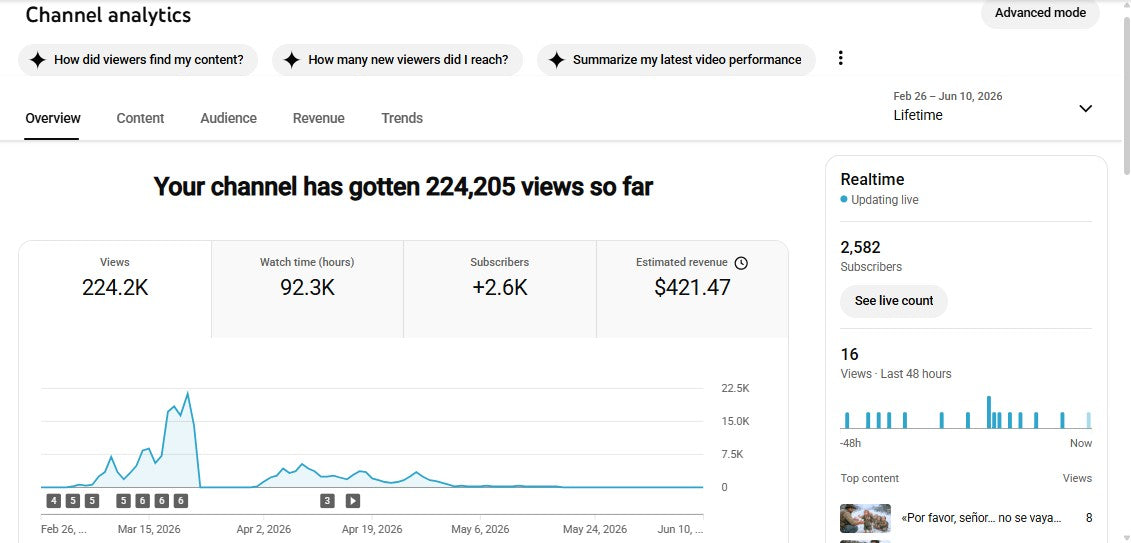Select the Subscribers +2.6K metric card
The width and height of the screenshot is (1131, 543).
[500, 289]
